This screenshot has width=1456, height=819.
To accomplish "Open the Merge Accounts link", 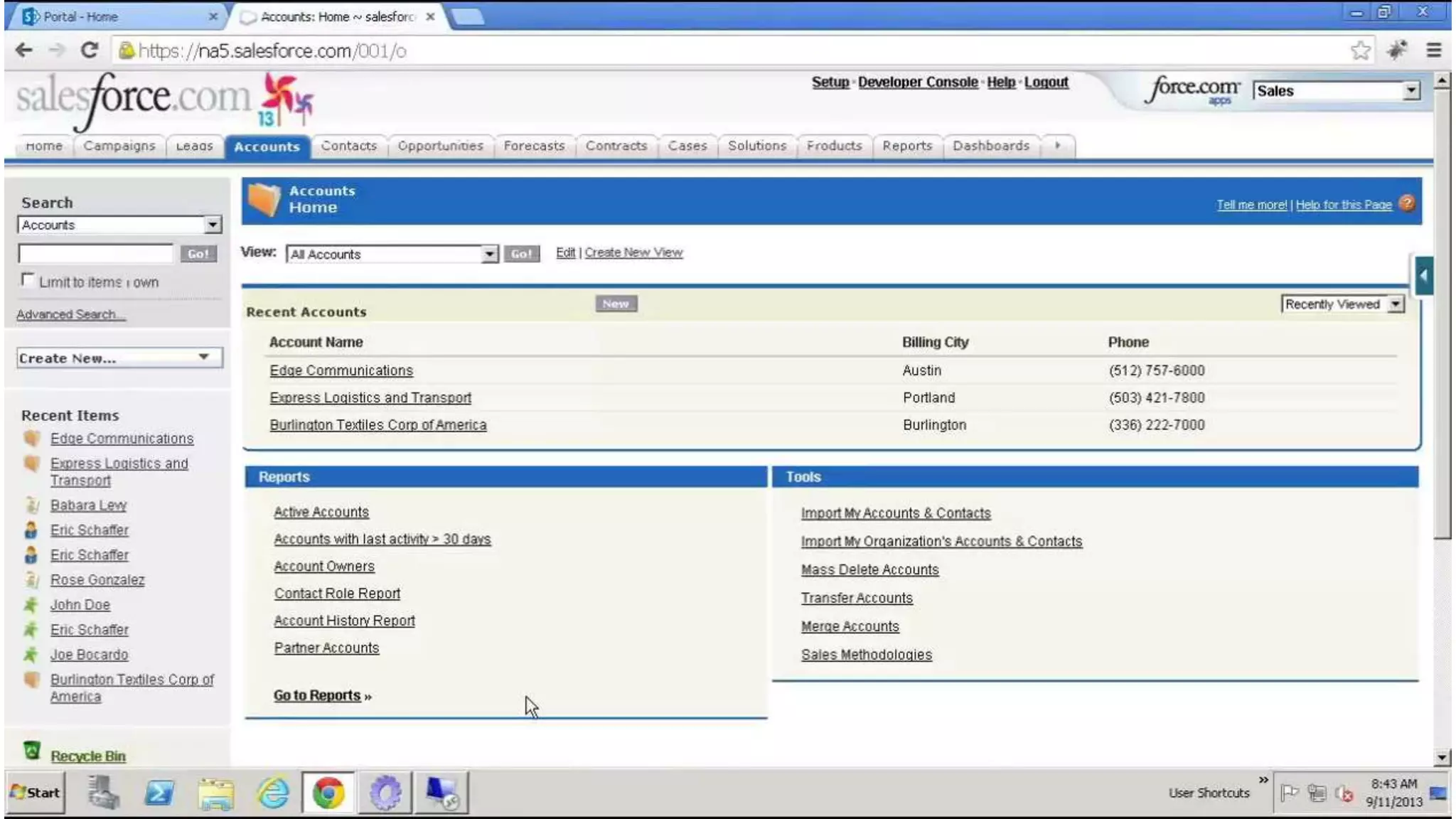I will click(850, 626).
